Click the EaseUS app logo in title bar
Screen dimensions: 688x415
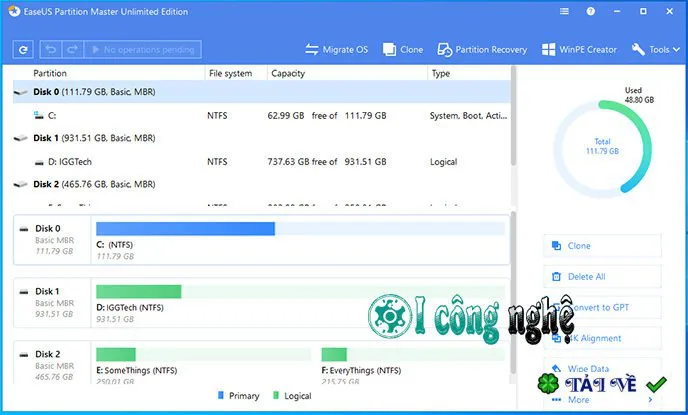pos(14,11)
